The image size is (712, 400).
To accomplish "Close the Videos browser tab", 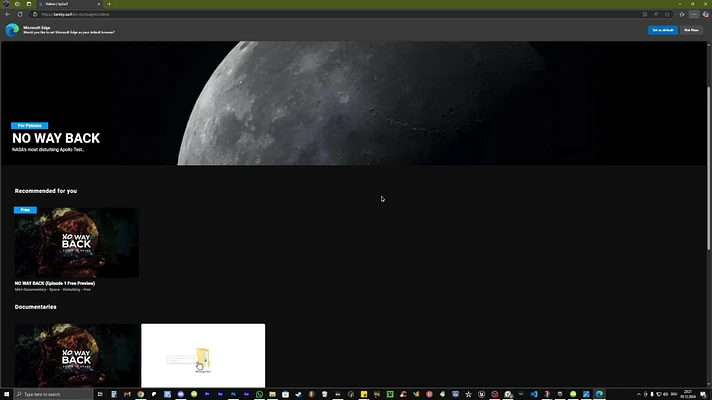I will coord(99,4).
